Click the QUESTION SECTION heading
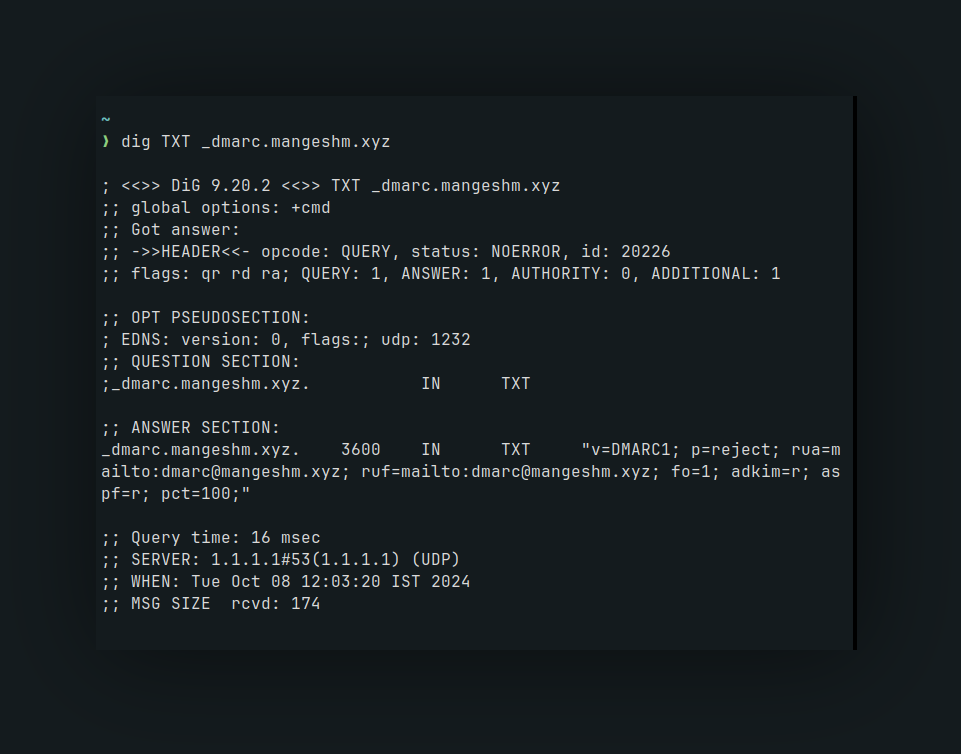Viewport: 961px width, 754px height. coord(201,362)
